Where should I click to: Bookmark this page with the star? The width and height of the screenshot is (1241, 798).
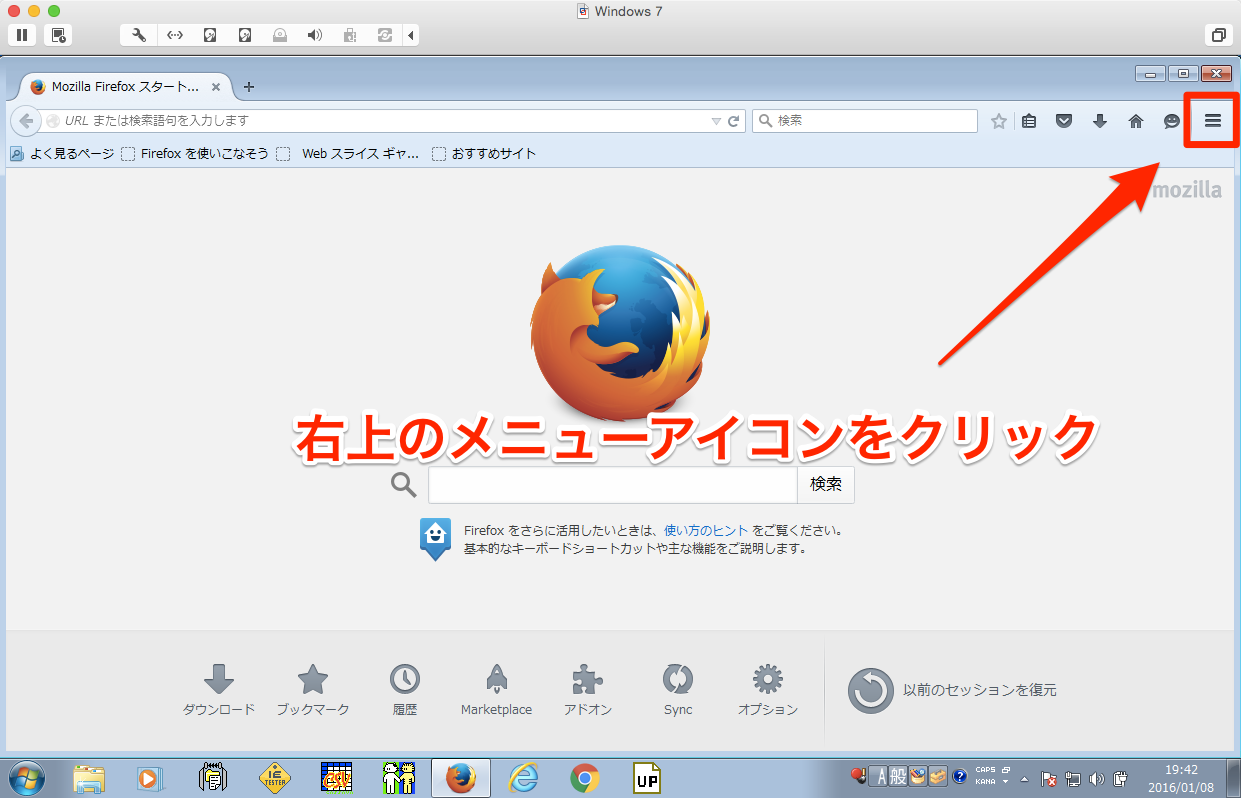pos(998,121)
